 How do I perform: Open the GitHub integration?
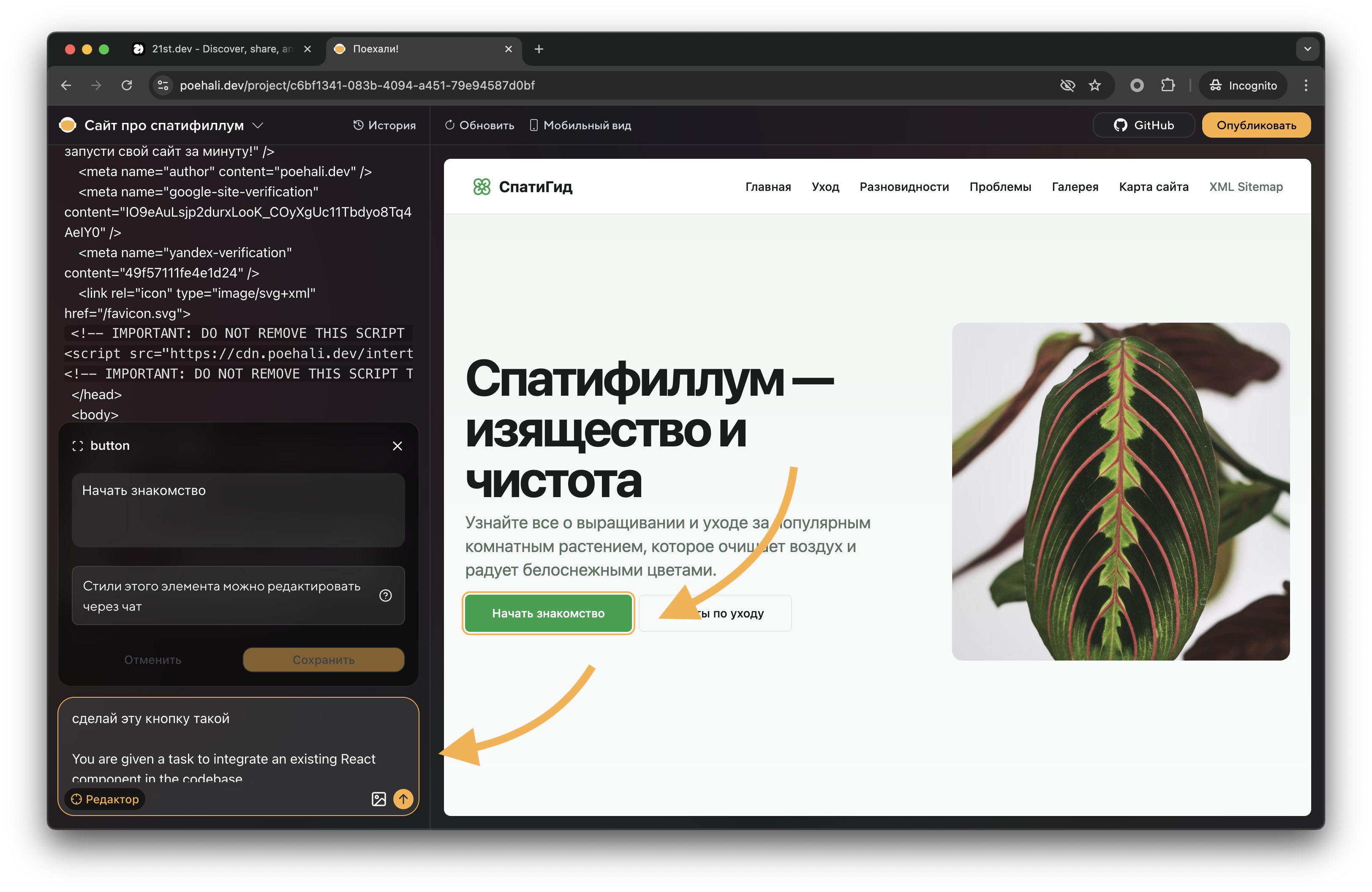pyautogui.click(x=1143, y=125)
